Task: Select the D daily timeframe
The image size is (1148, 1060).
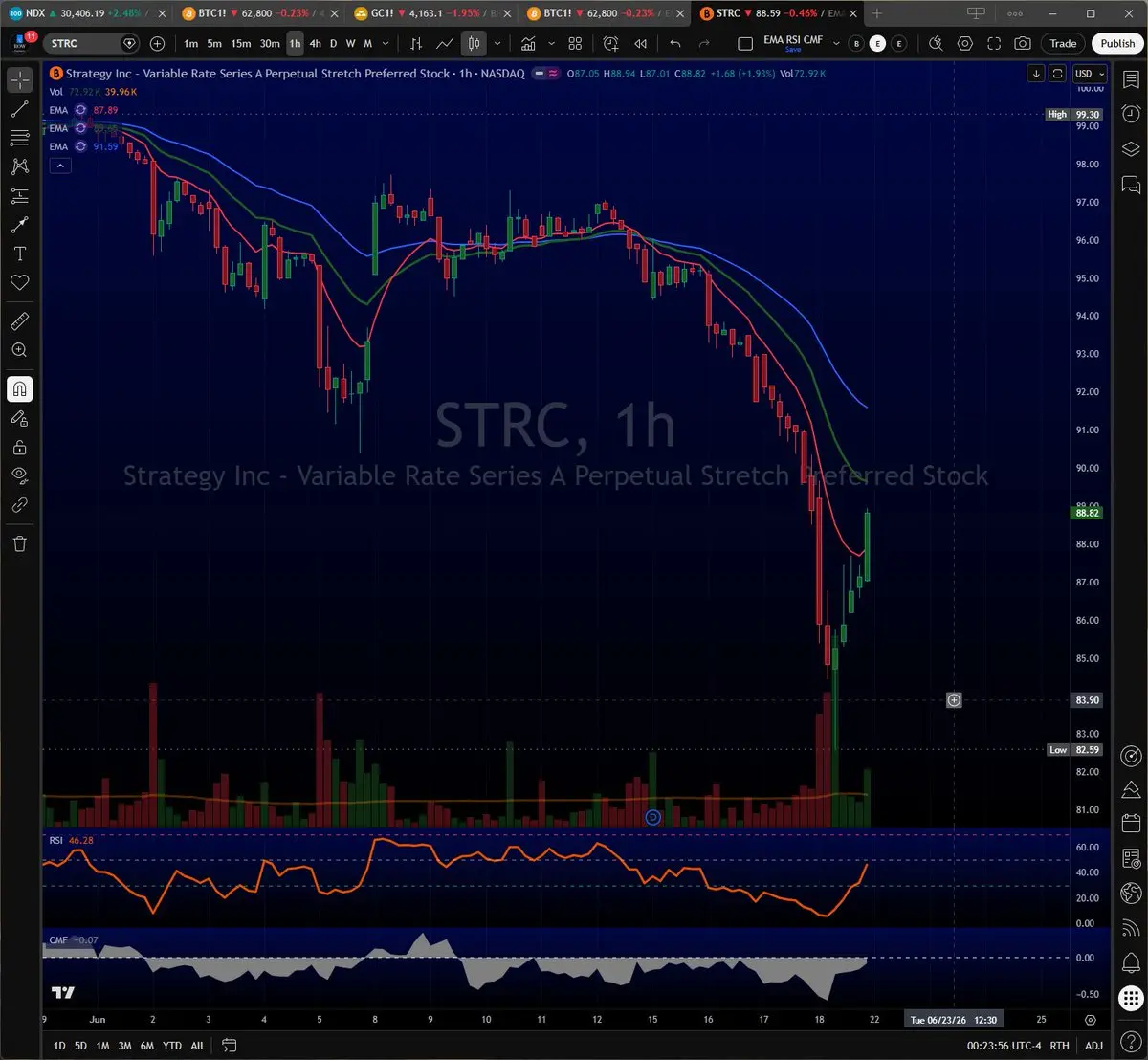Action: 333,44
